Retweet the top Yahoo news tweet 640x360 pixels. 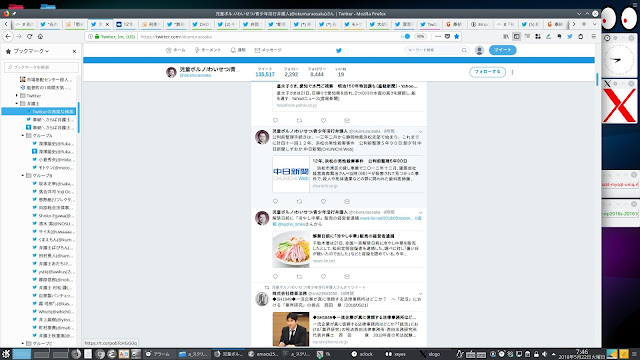(x=299, y=120)
